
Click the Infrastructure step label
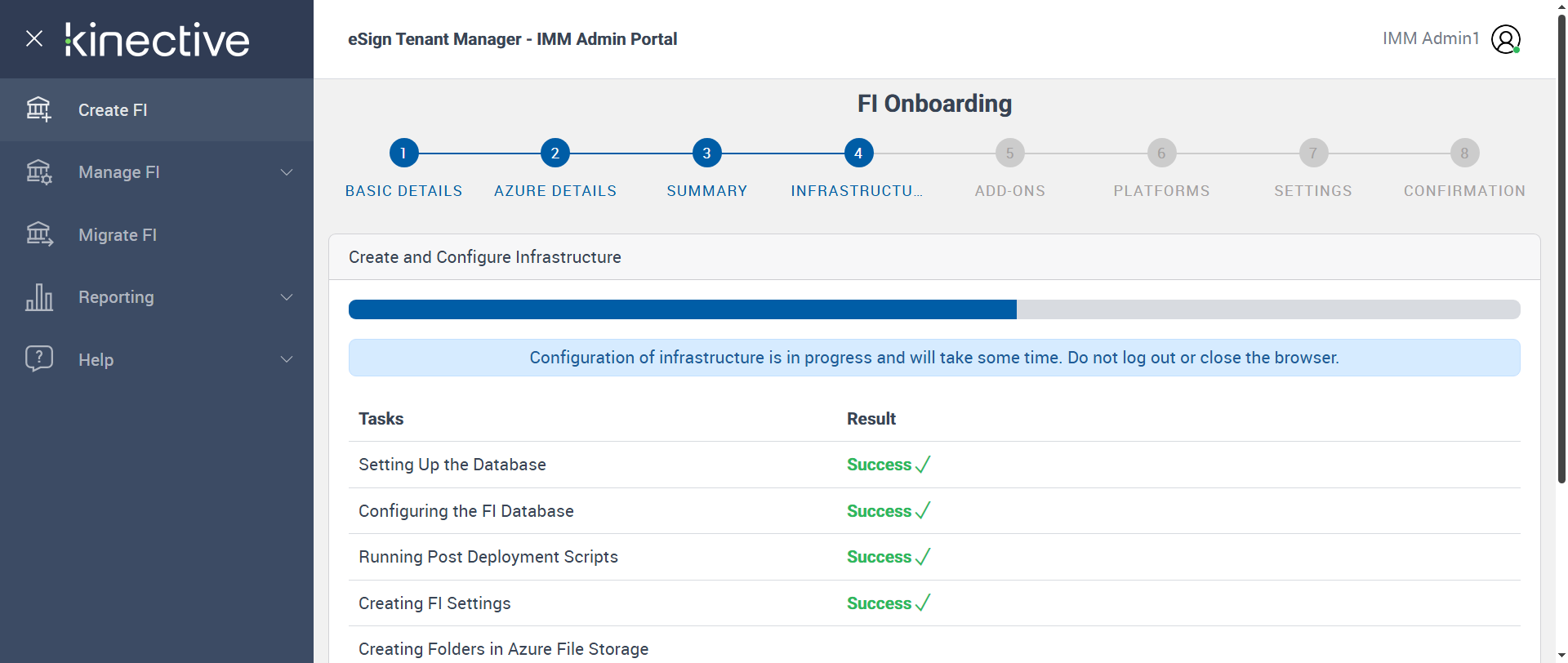857,191
